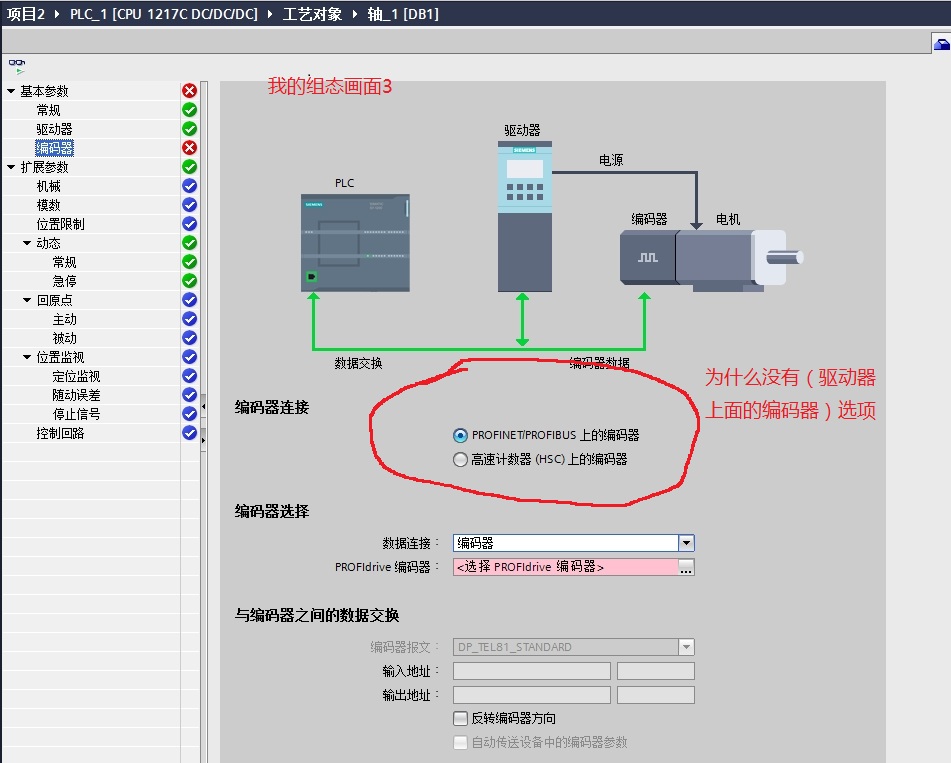The width and height of the screenshot is (951, 763).
Task: Collapse the 位置监视 tree section
Action: 27,357
